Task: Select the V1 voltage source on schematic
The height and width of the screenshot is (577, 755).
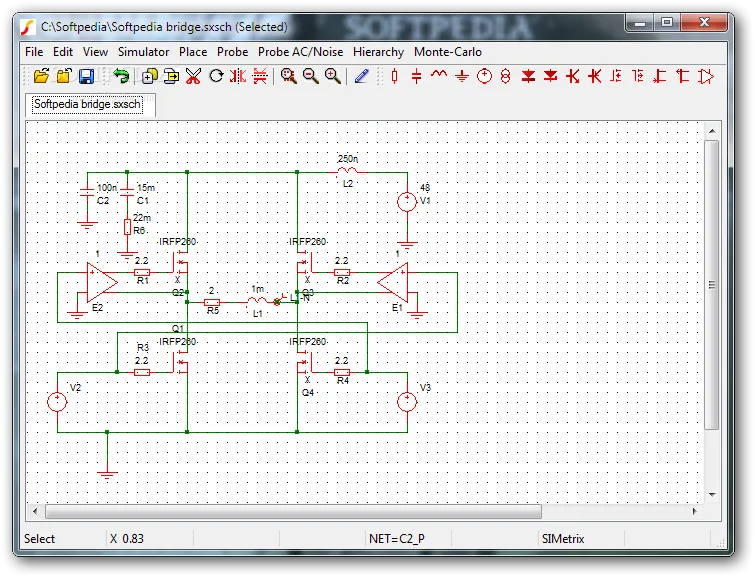Action: [x=407, y=201]
